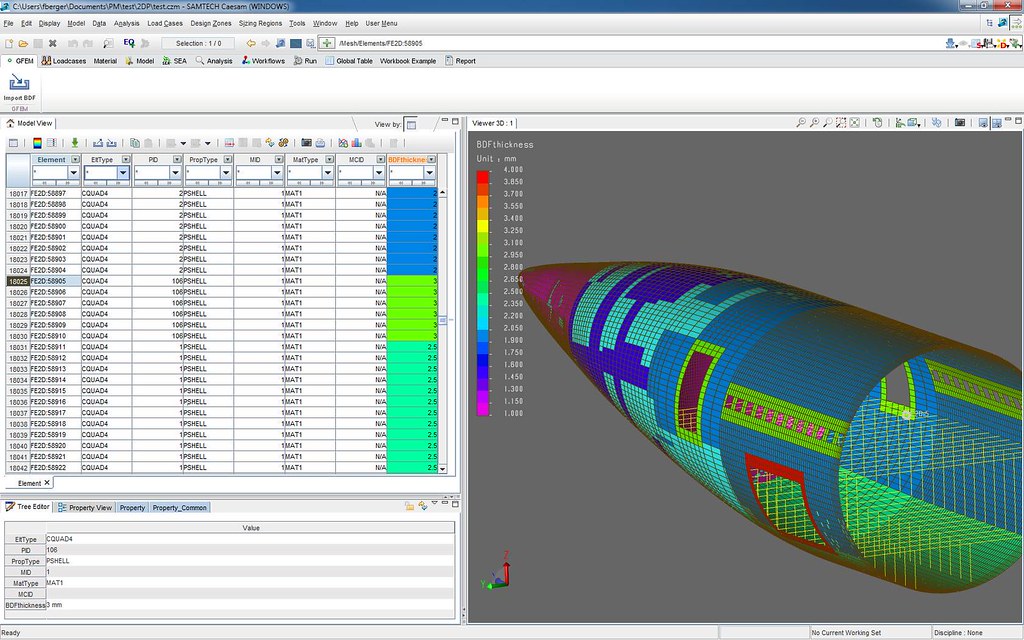This screenshot has width=1024, height=640.
Task: Click the rainbow color map icon in Model View
Action: [37, 142]
